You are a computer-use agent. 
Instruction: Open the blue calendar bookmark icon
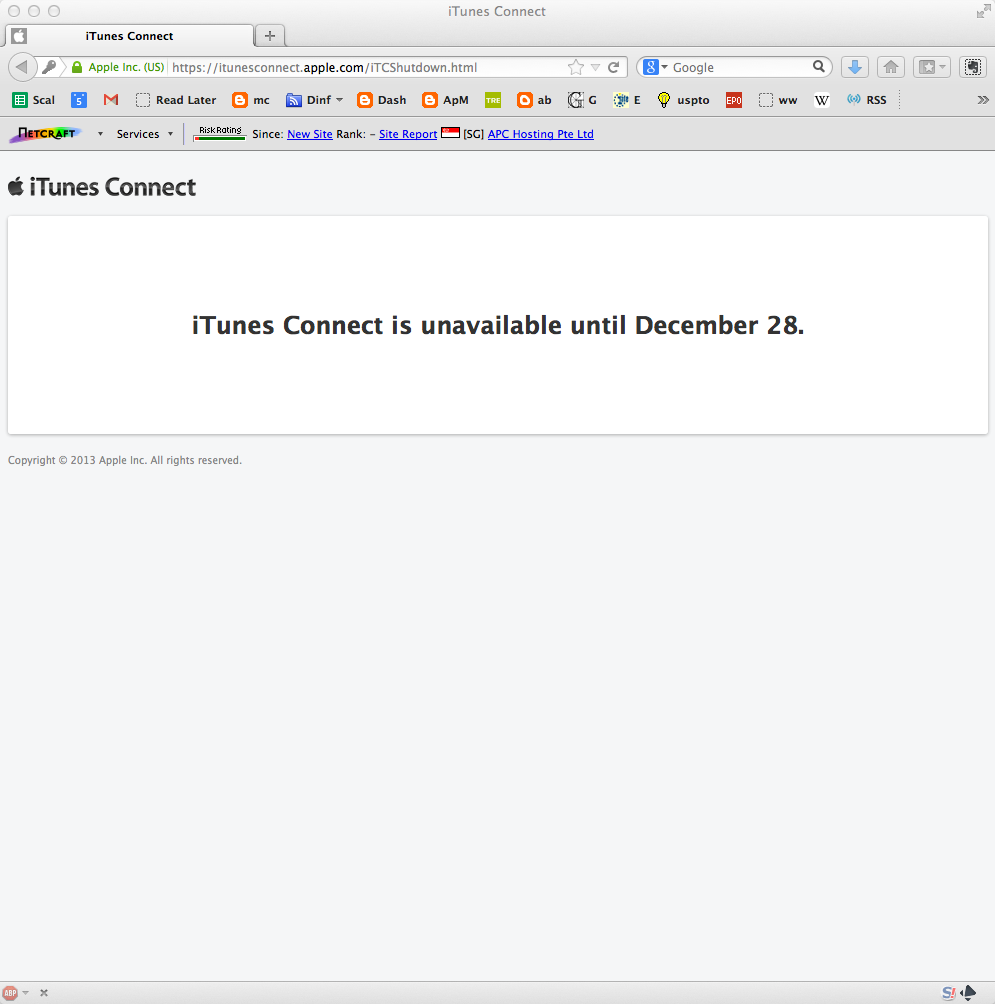[x=79, y=100]
